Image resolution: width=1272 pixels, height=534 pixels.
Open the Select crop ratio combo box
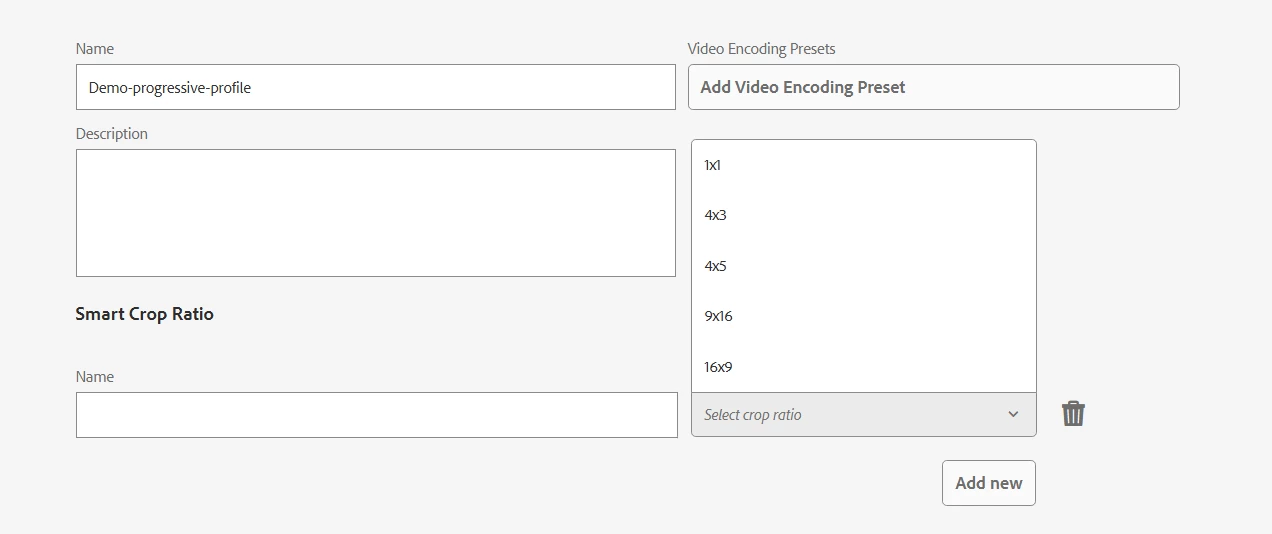863,415
